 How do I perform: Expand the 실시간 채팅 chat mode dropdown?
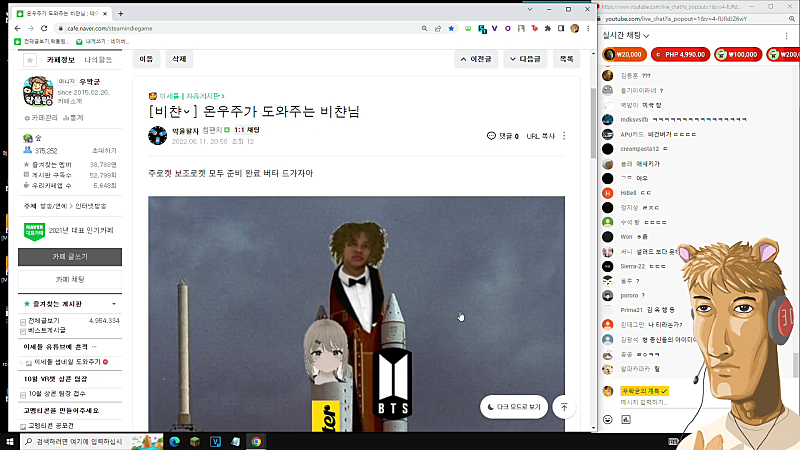point(646,36)
